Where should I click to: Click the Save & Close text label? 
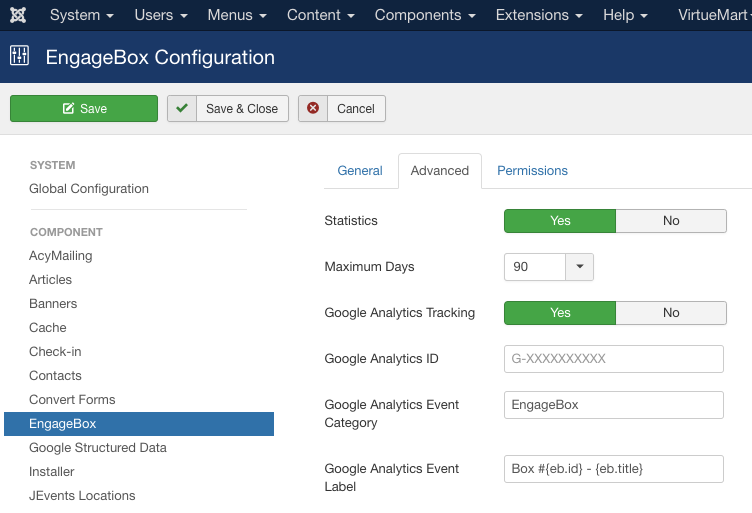(x=242, y=109)
